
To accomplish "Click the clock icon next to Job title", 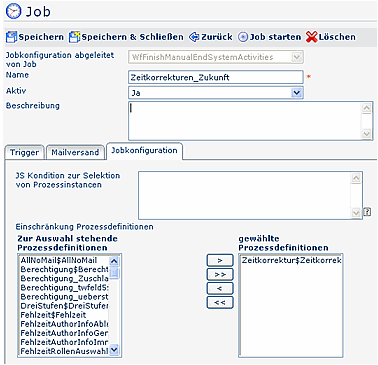I will coord(14,11).
